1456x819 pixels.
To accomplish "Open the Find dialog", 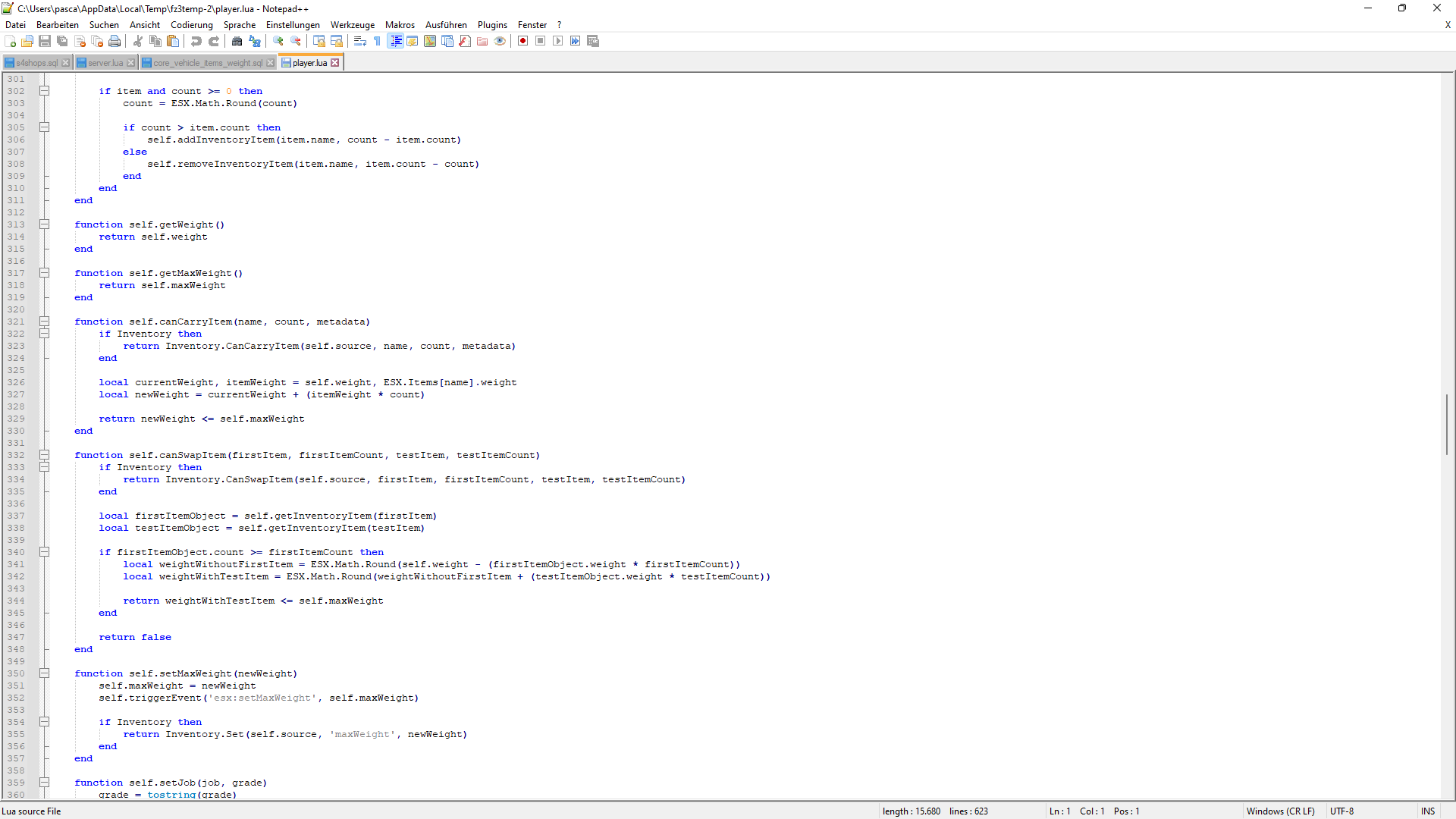I will 237,41.
